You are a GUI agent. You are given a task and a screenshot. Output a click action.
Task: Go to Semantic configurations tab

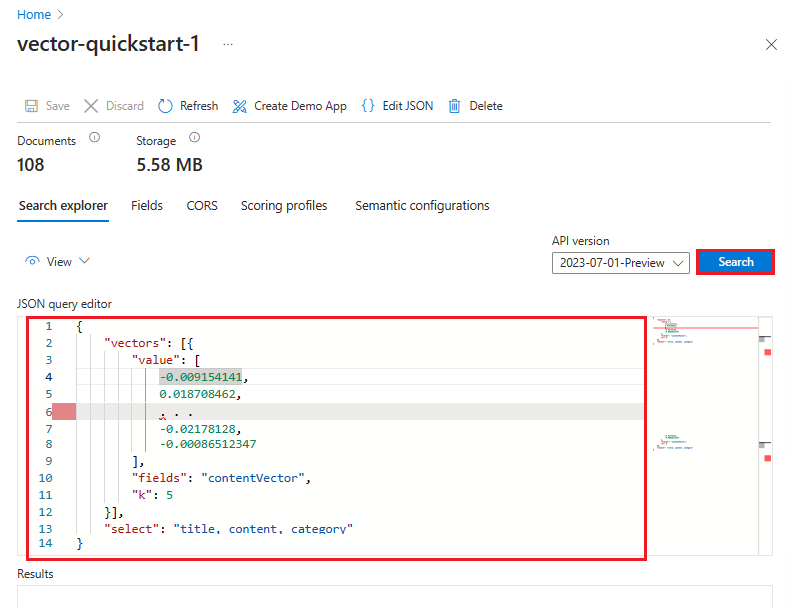[422, 206]
